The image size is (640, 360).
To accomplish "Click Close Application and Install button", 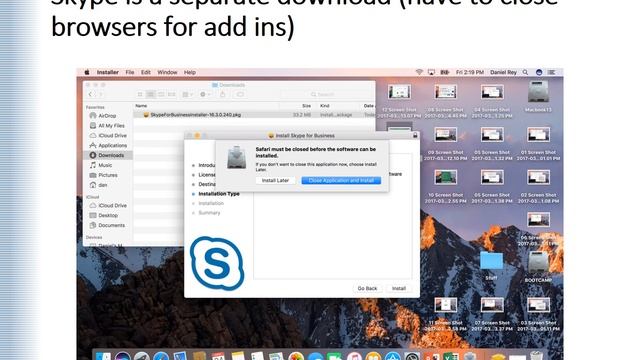I will (341, 180).
